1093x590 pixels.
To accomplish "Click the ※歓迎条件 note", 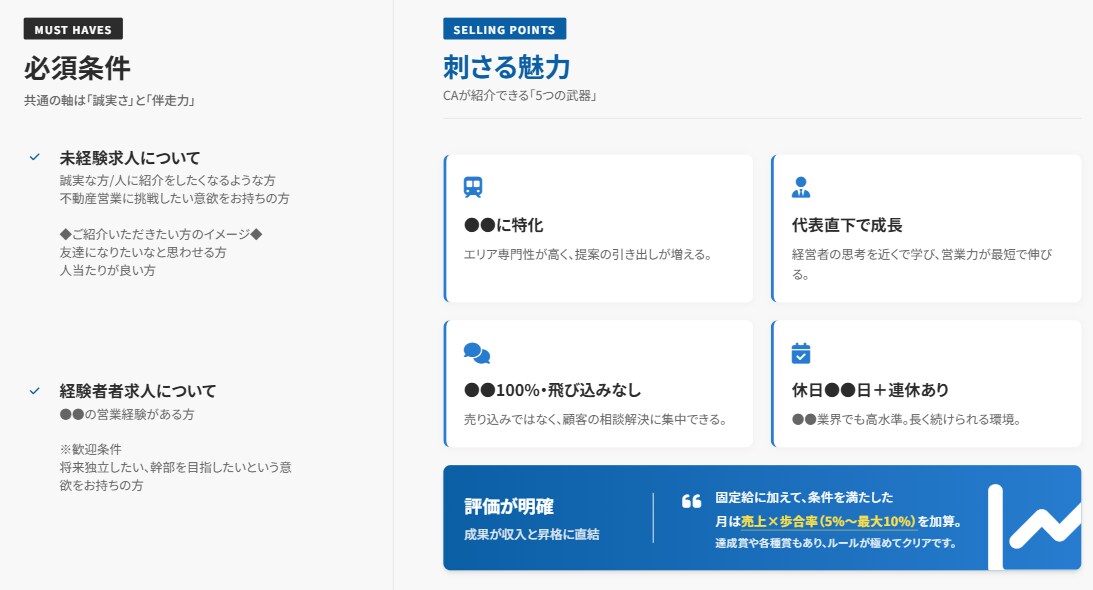I will pyautogui.click(x=91, y=450).
